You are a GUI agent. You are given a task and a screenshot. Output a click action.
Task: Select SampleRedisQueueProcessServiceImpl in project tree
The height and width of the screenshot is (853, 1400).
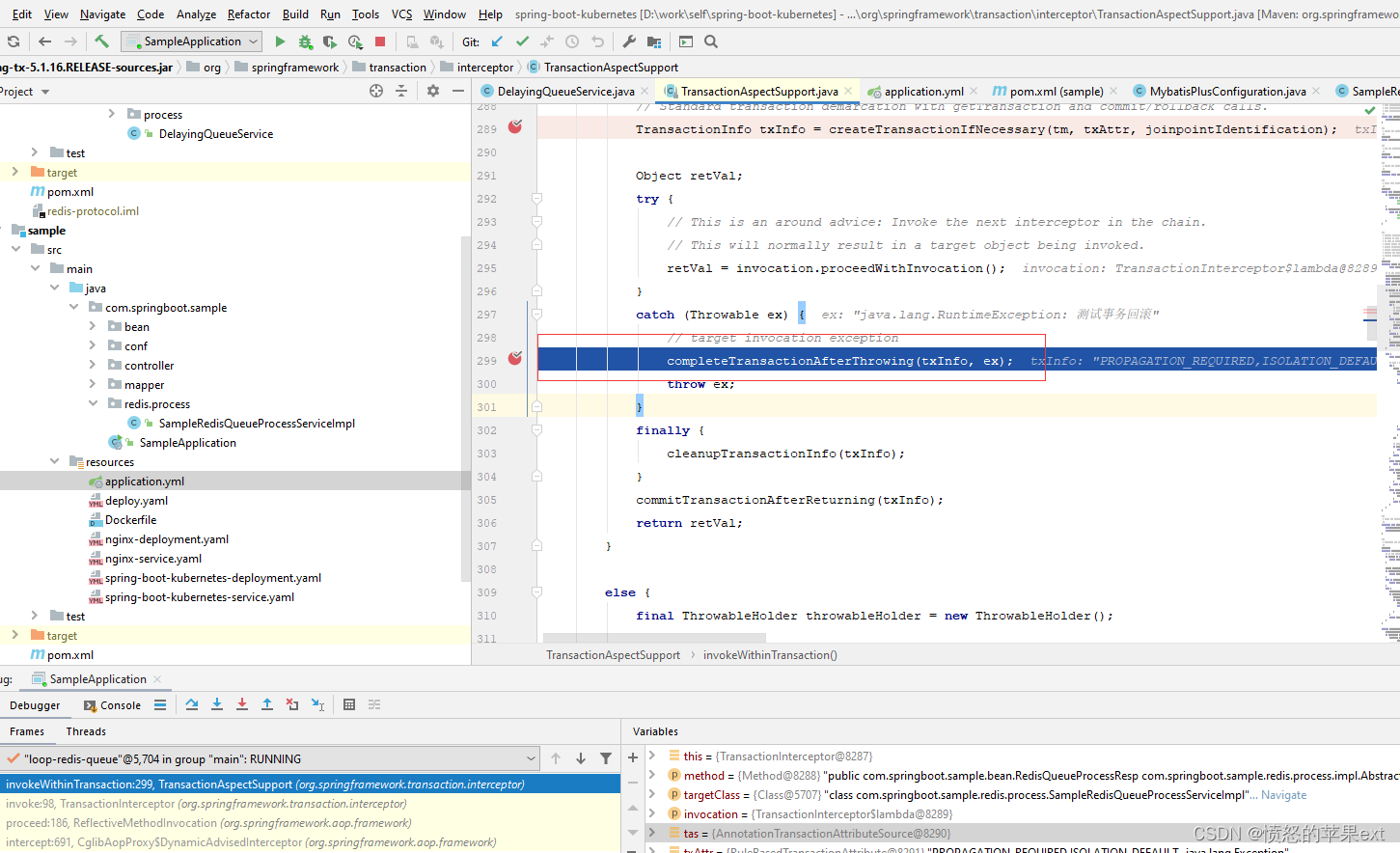pos(257,424)
